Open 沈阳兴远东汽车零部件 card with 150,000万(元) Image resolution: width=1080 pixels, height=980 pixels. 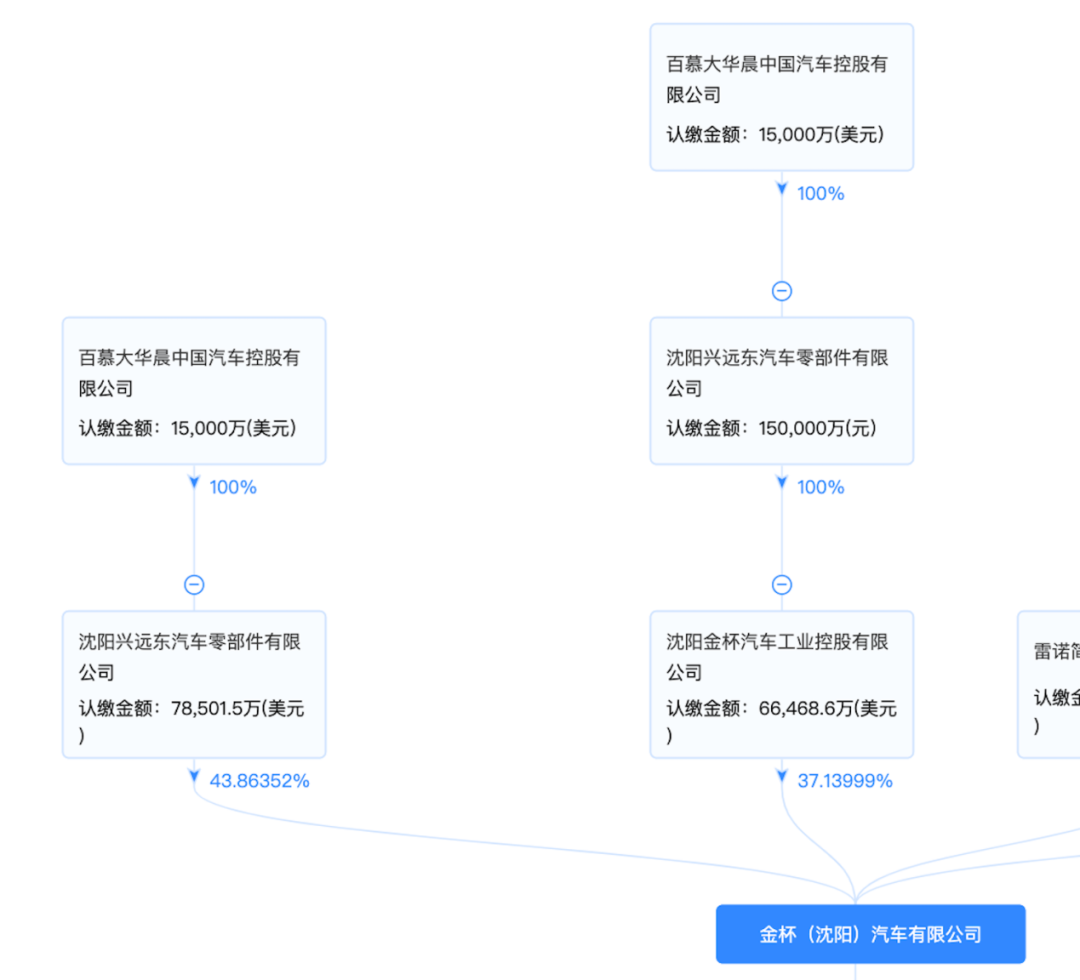click(x=782, y=390)
